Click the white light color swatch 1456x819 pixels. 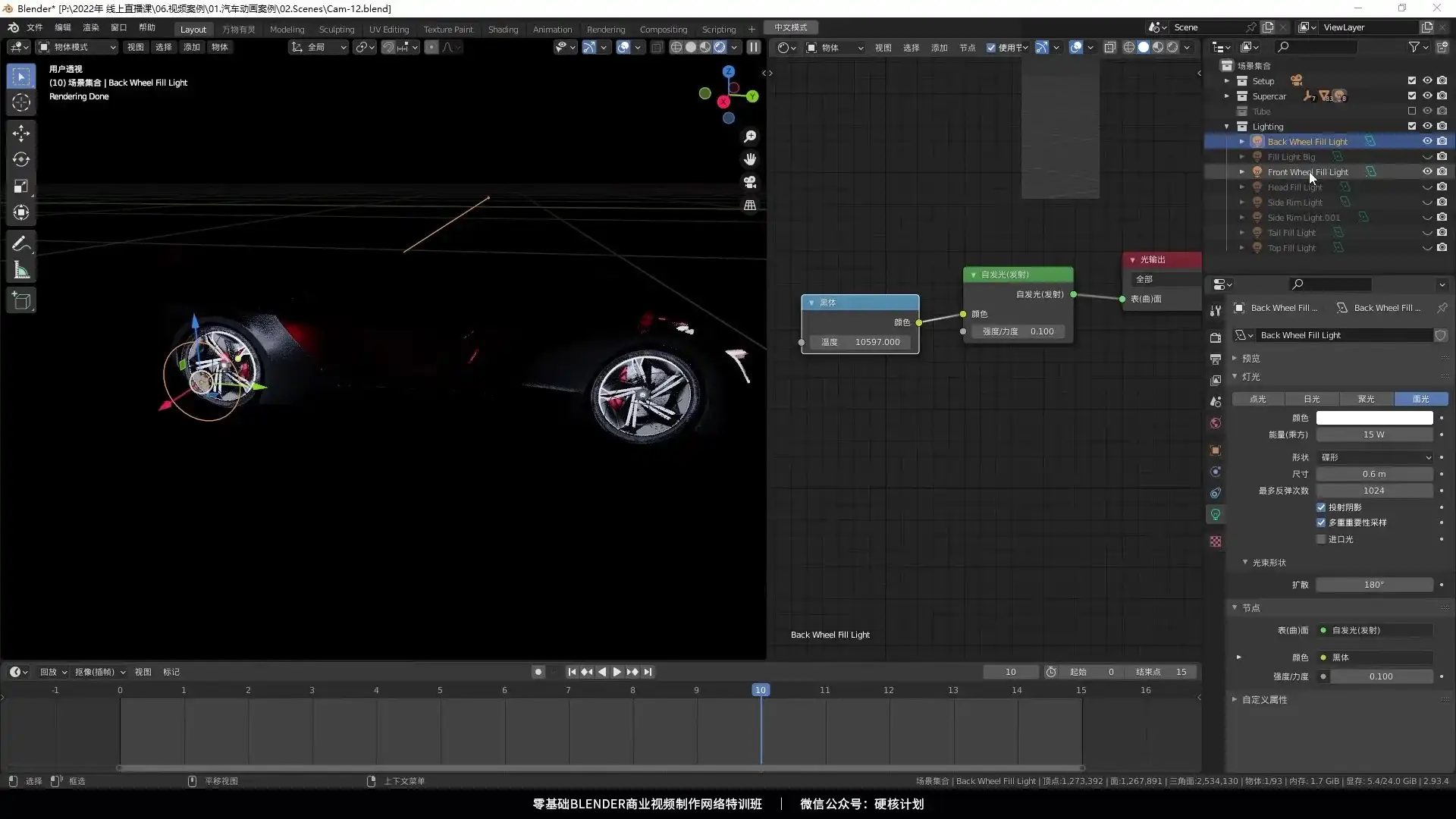pos(1374,418)
